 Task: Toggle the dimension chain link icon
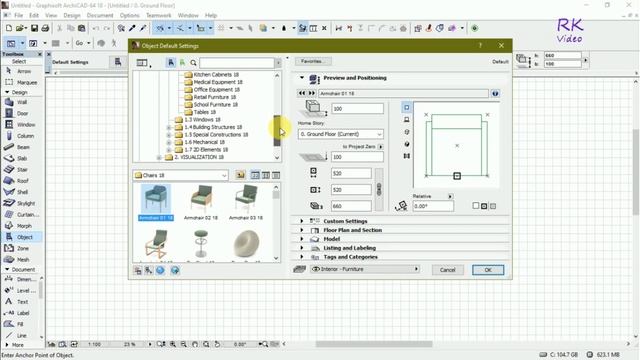(379, 189)
